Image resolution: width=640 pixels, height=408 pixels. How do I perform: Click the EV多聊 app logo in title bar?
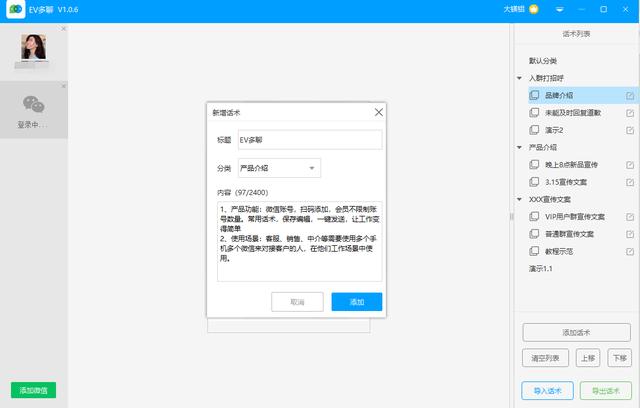(x=16, y=9)
